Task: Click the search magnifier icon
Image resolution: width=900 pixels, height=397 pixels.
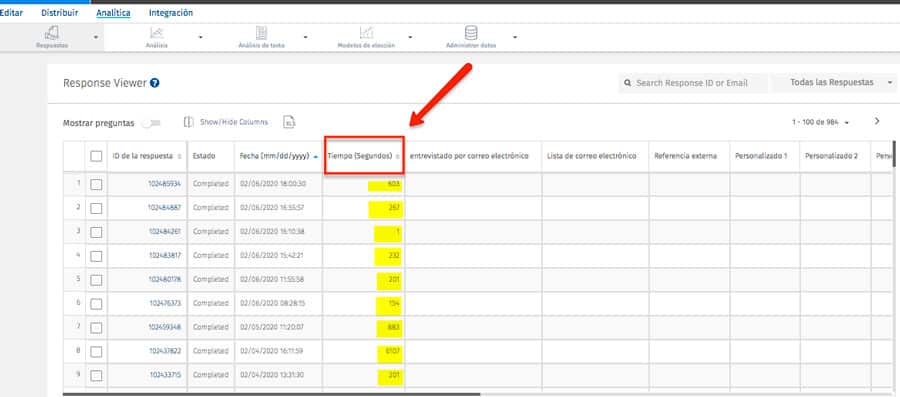Action: (628, 83)
